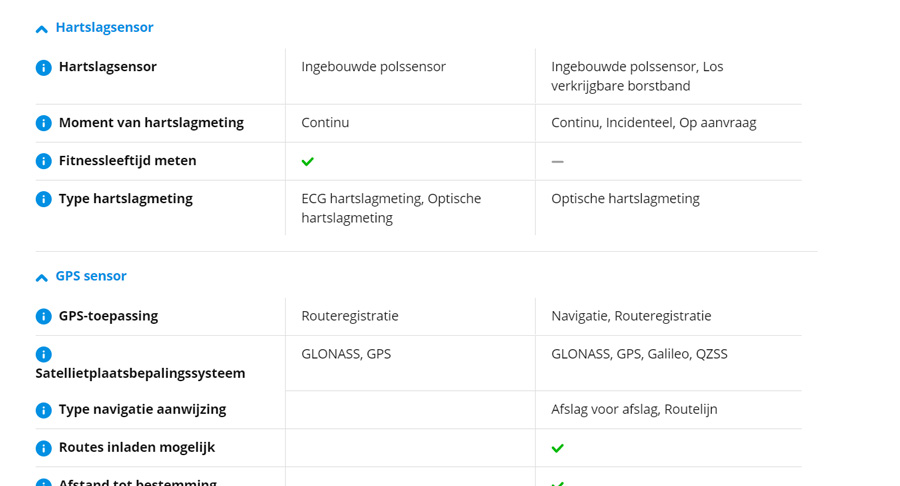900x486 pixels.
Task: Click info icon for Type navigatie aanwijzing
Action: point(44,410)
